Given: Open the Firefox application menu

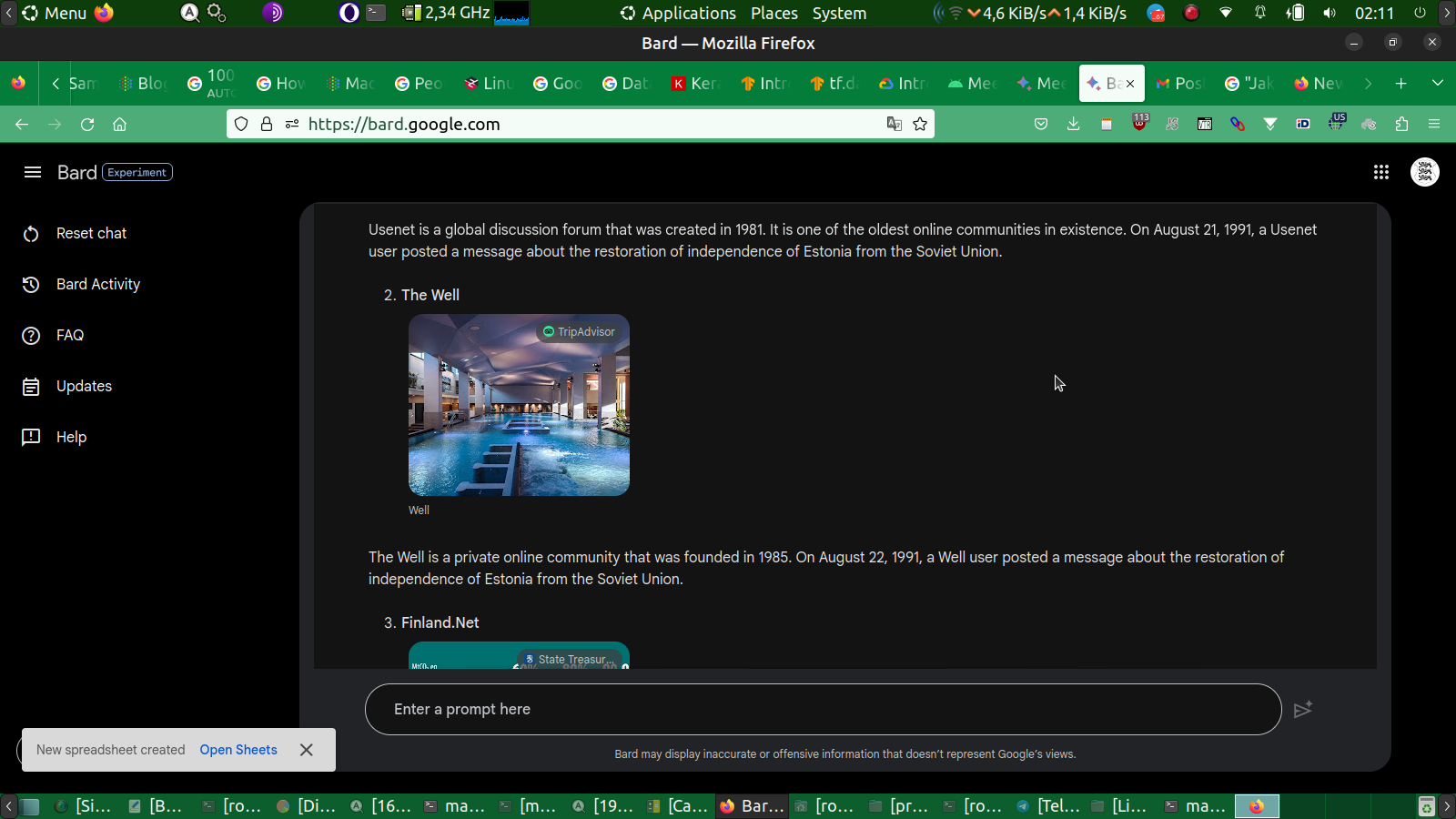Looking at the screenshot, I should (x=1434, y=125).
